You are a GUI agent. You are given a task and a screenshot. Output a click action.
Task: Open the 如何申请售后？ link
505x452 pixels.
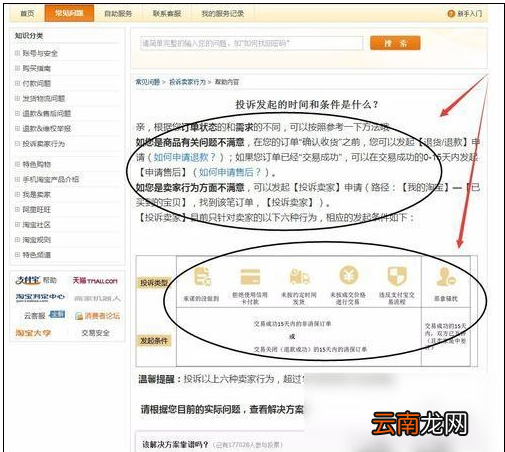tap(230, 172)
